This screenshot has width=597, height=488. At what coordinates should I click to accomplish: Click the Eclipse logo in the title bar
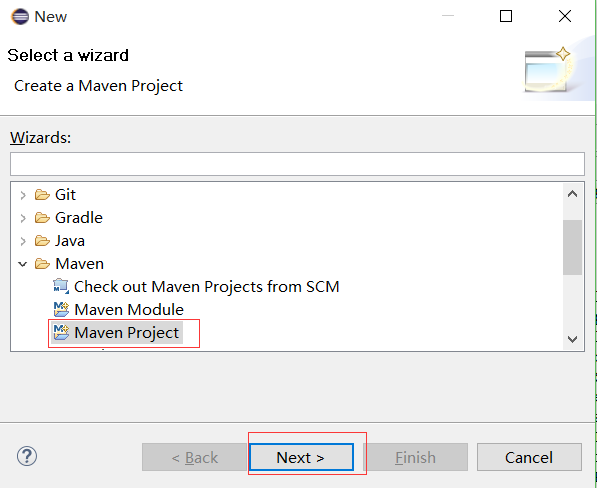[20, 17]
